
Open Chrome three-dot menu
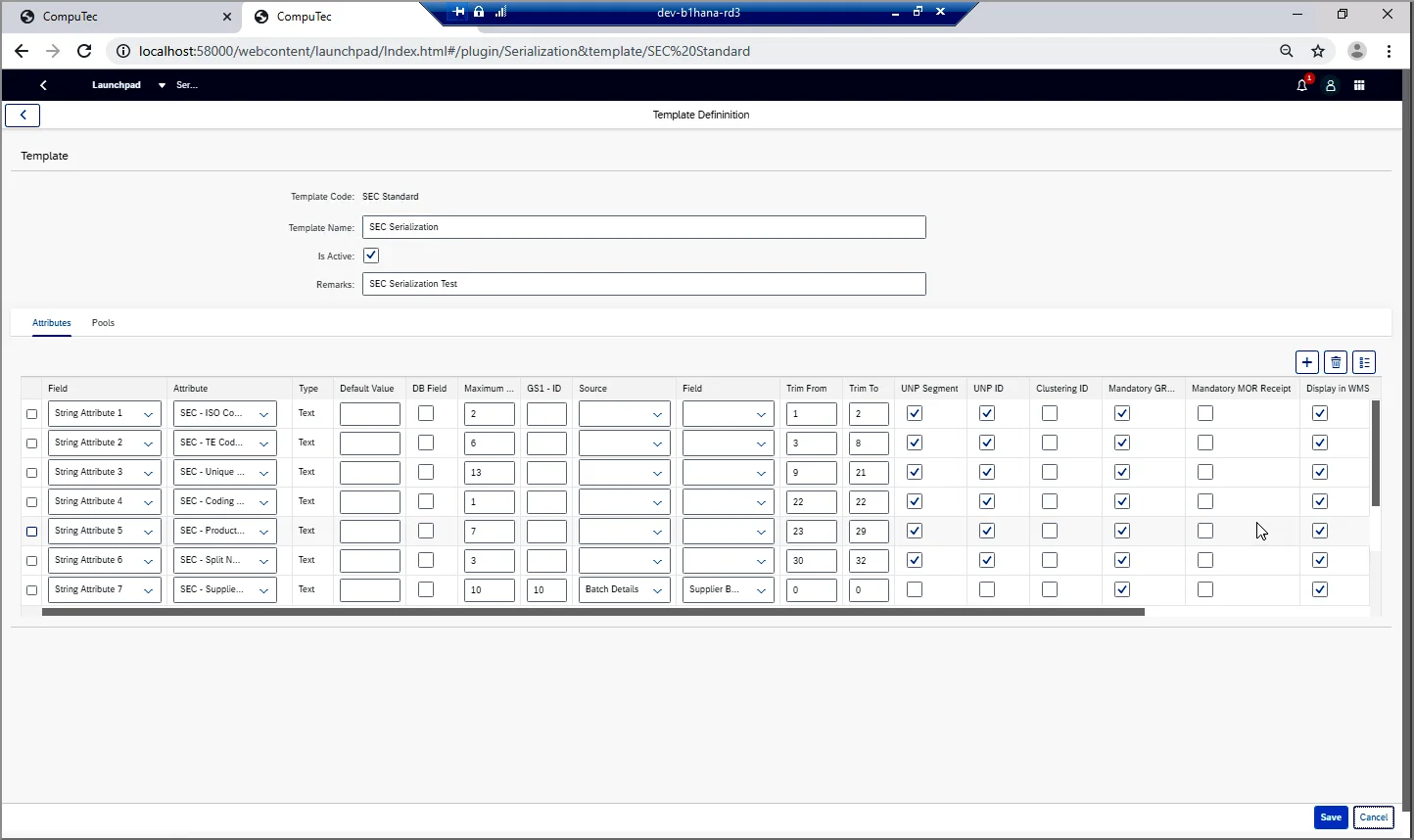coord(1389,51)
